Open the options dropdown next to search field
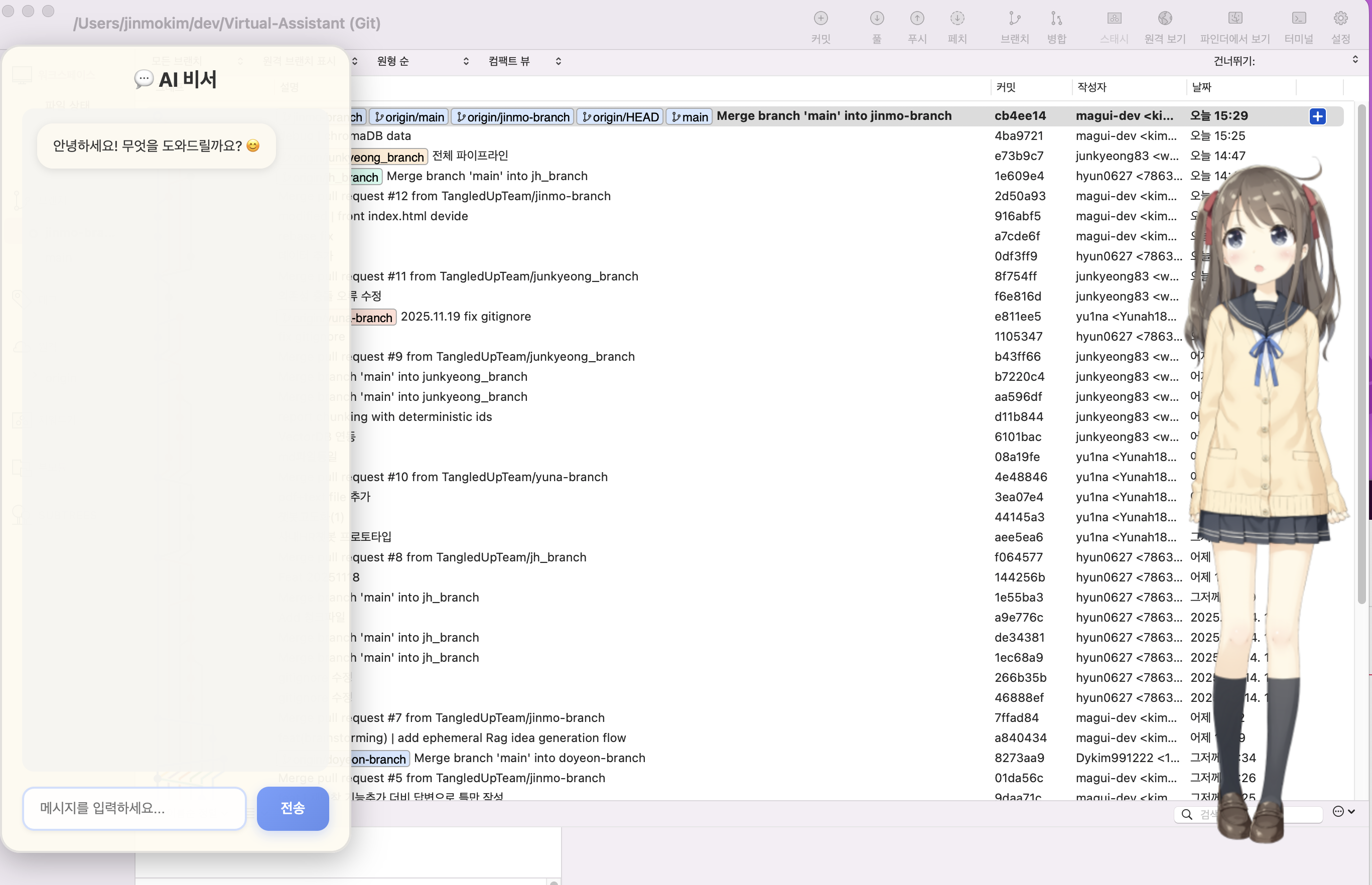 pyautogui.click(x=1343, y=811)
